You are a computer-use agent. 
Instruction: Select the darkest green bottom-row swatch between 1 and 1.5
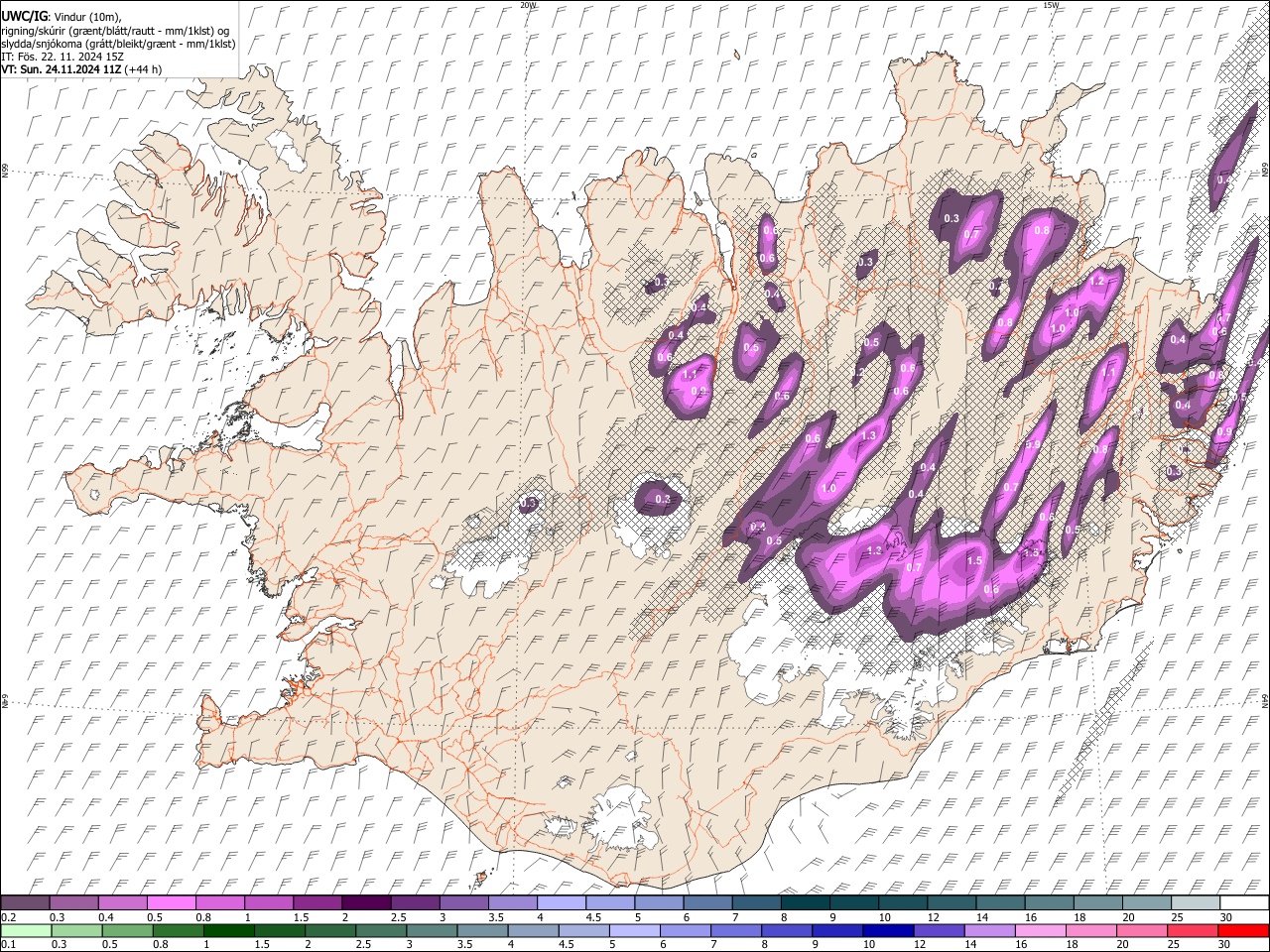228,930
